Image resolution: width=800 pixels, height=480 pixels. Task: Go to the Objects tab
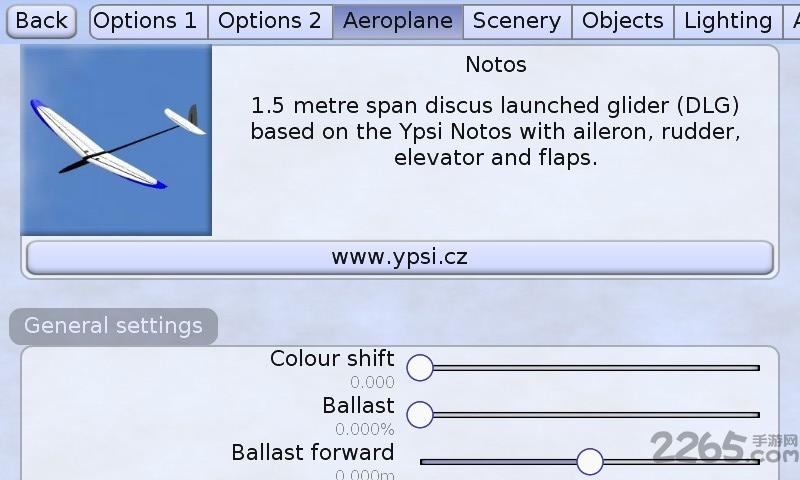(x=623, y=21)
